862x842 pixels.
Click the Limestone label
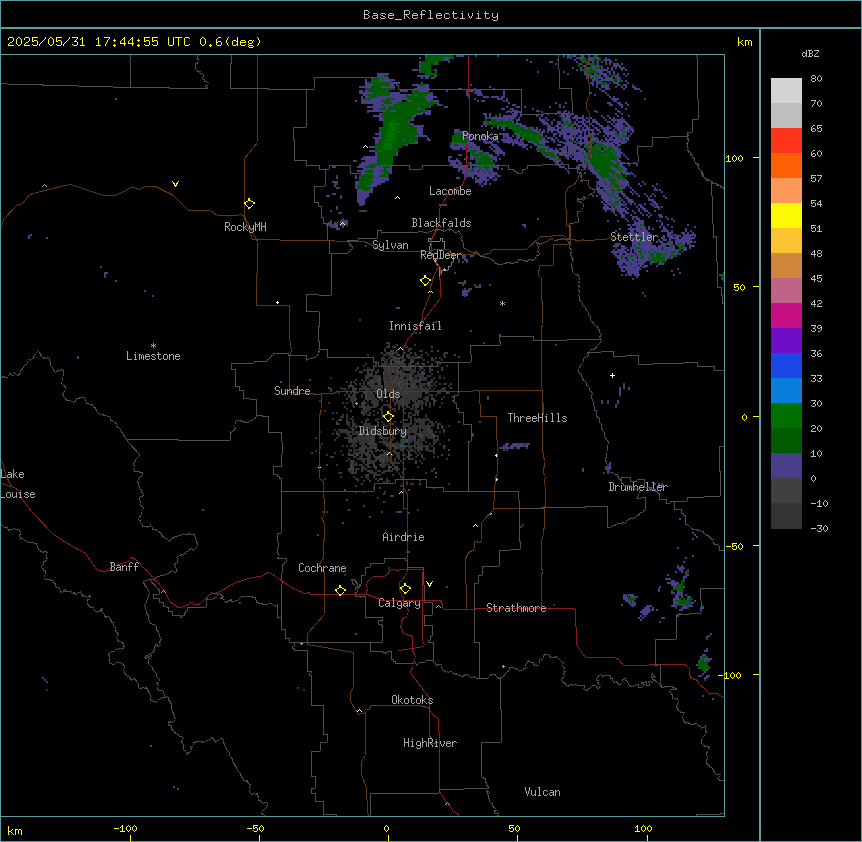click(153, 356)
